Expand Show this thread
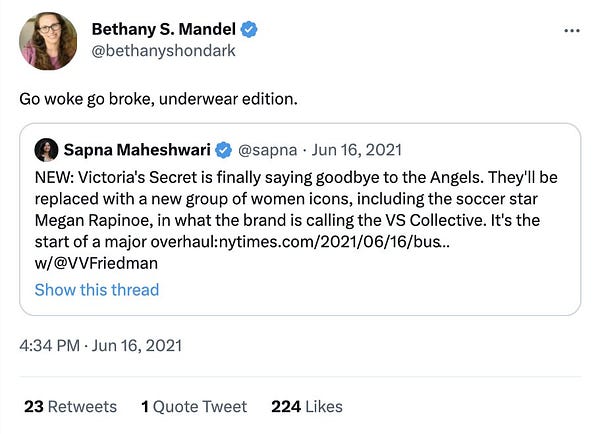 (x=97, y=290)
